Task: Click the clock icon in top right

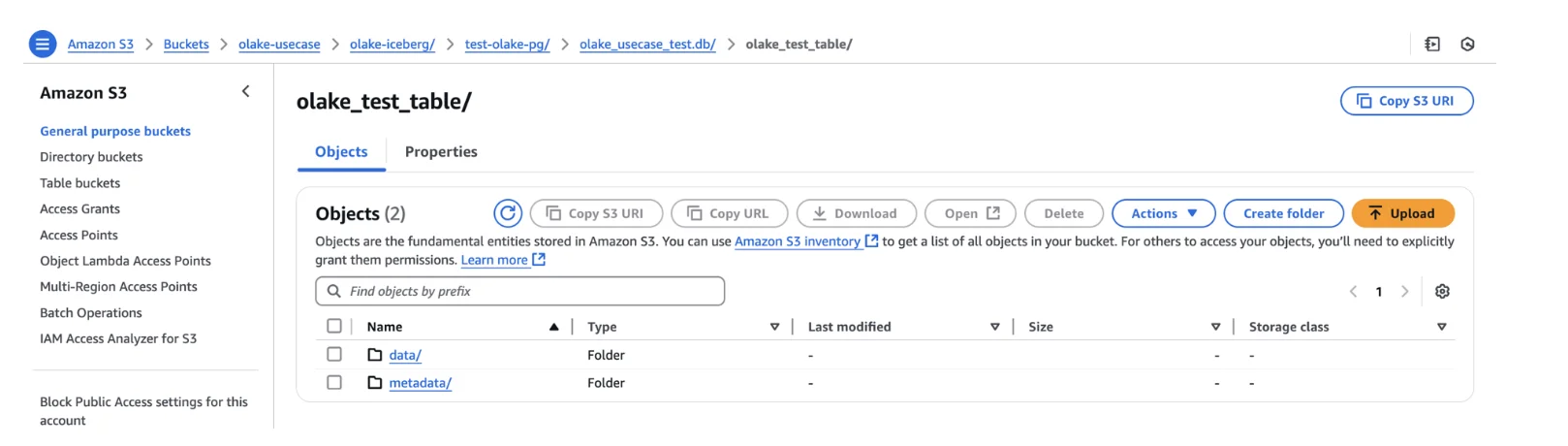Action: 1467,44
